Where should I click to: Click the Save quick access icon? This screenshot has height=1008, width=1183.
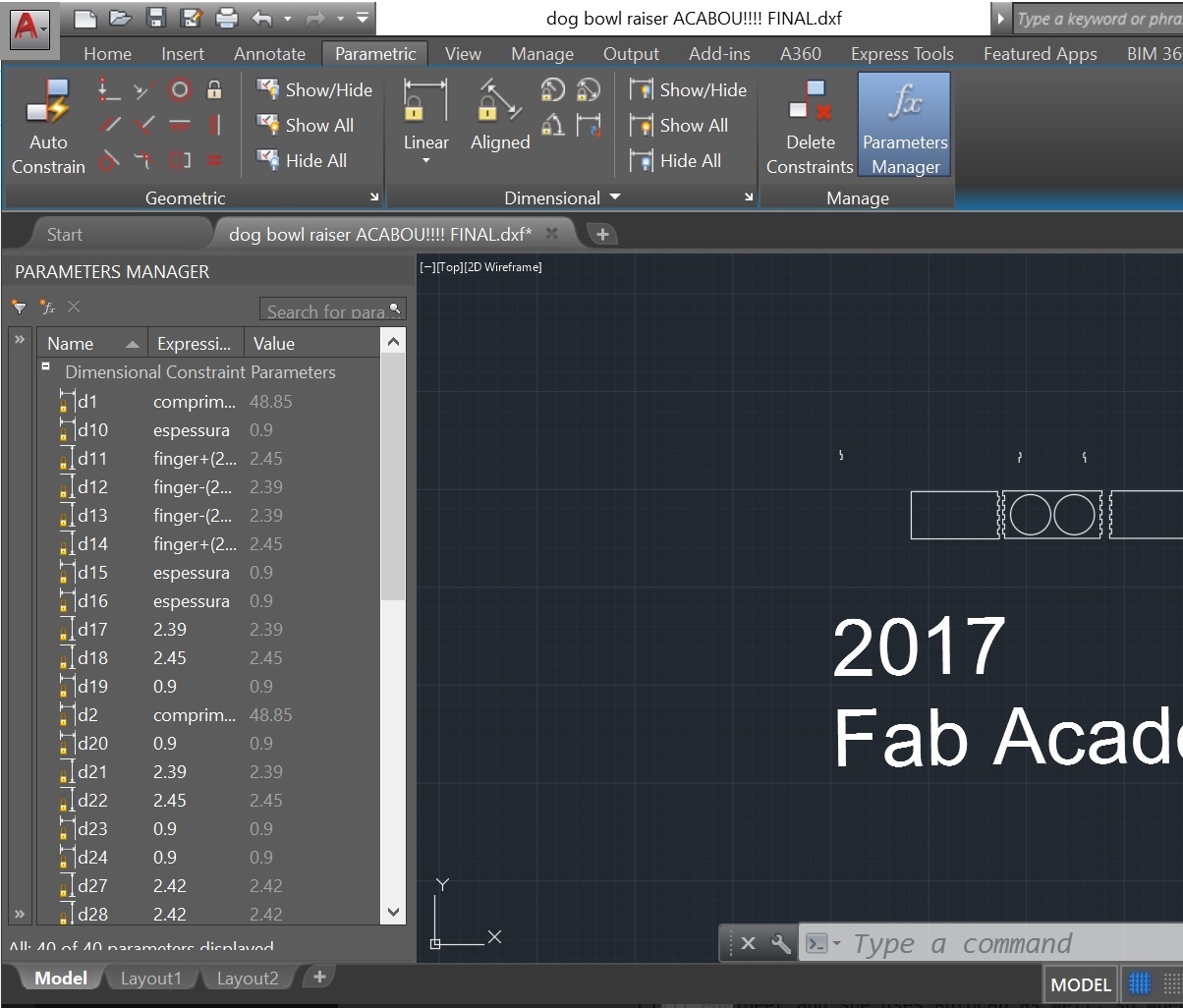(155, 18)
